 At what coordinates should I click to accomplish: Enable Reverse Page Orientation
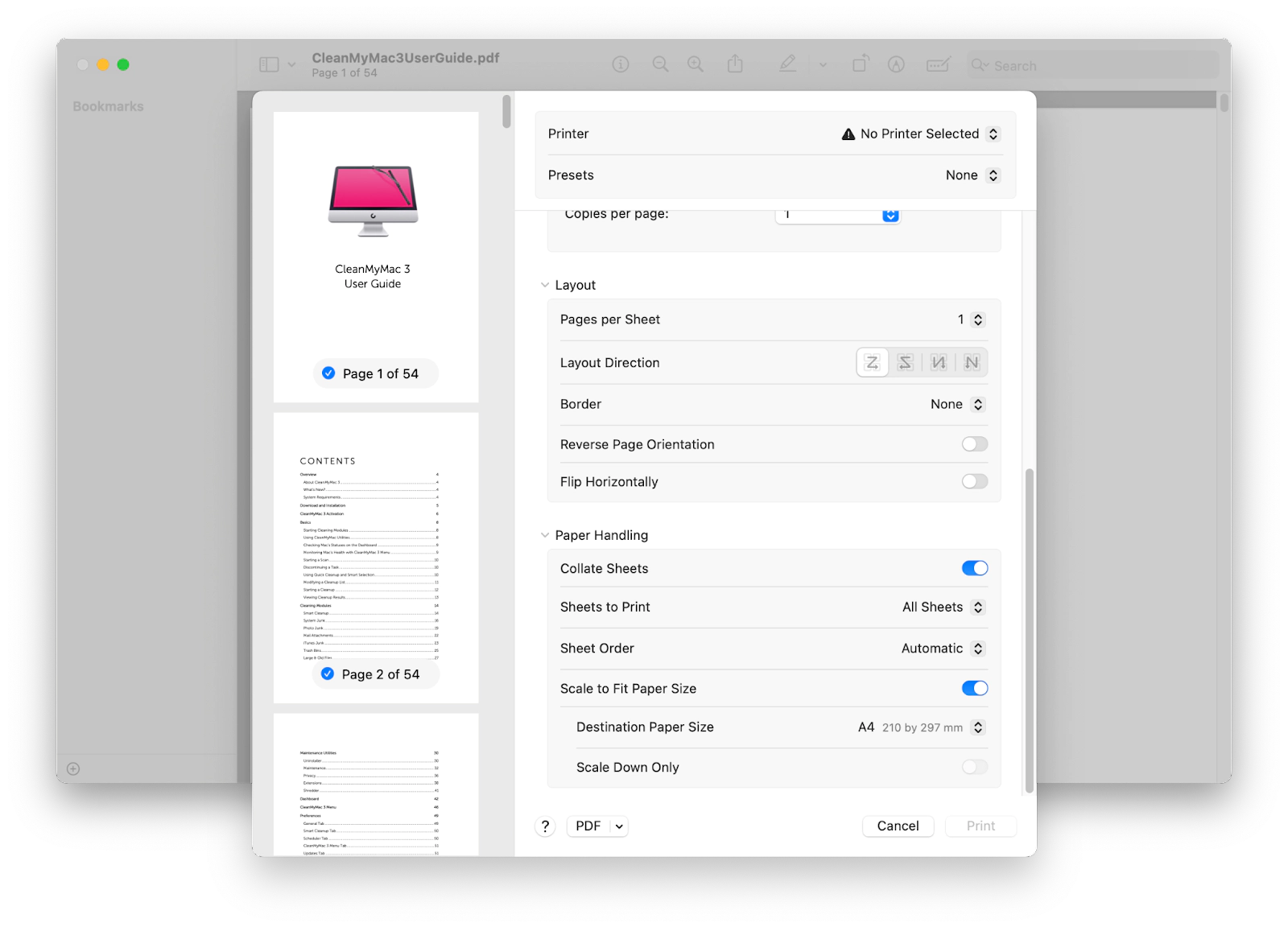974,444
